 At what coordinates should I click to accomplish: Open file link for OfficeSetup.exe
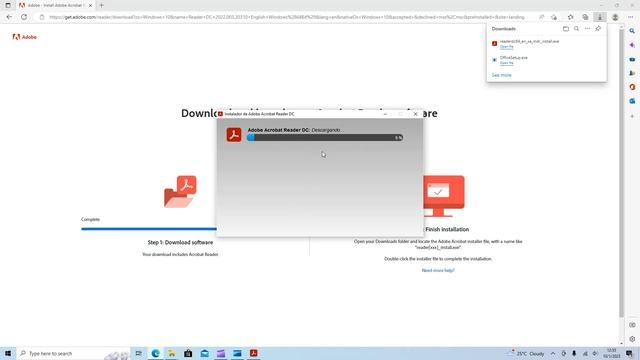[507, 63]
